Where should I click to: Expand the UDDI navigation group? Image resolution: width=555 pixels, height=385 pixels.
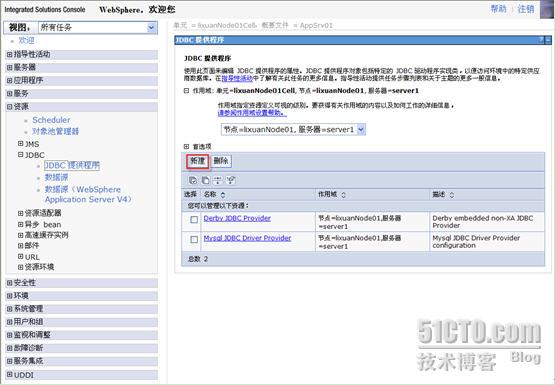tap(10, 374)
